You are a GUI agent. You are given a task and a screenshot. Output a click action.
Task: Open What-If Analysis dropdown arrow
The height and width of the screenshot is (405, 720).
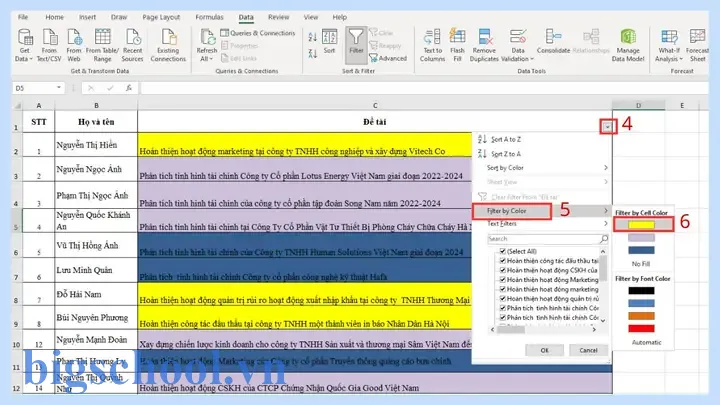tap(681, 59)
